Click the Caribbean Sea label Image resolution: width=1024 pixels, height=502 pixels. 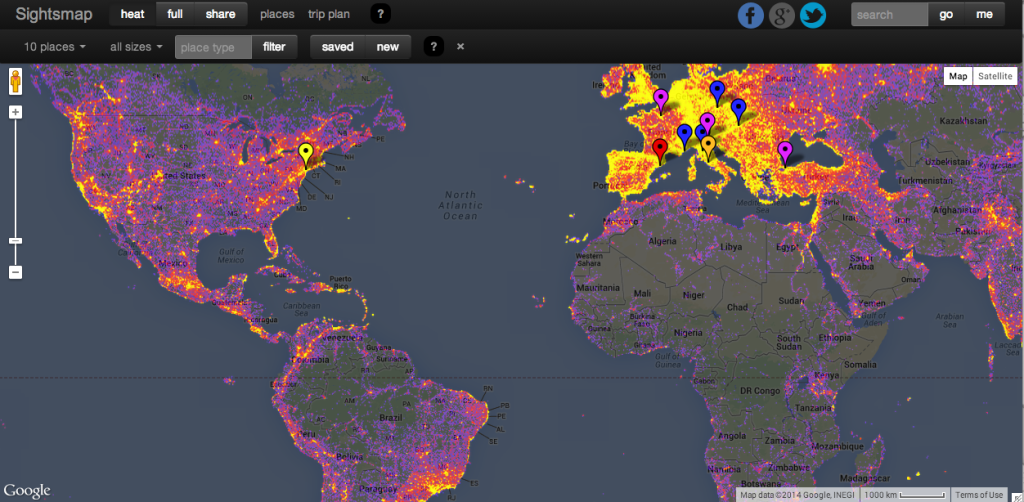302,310
